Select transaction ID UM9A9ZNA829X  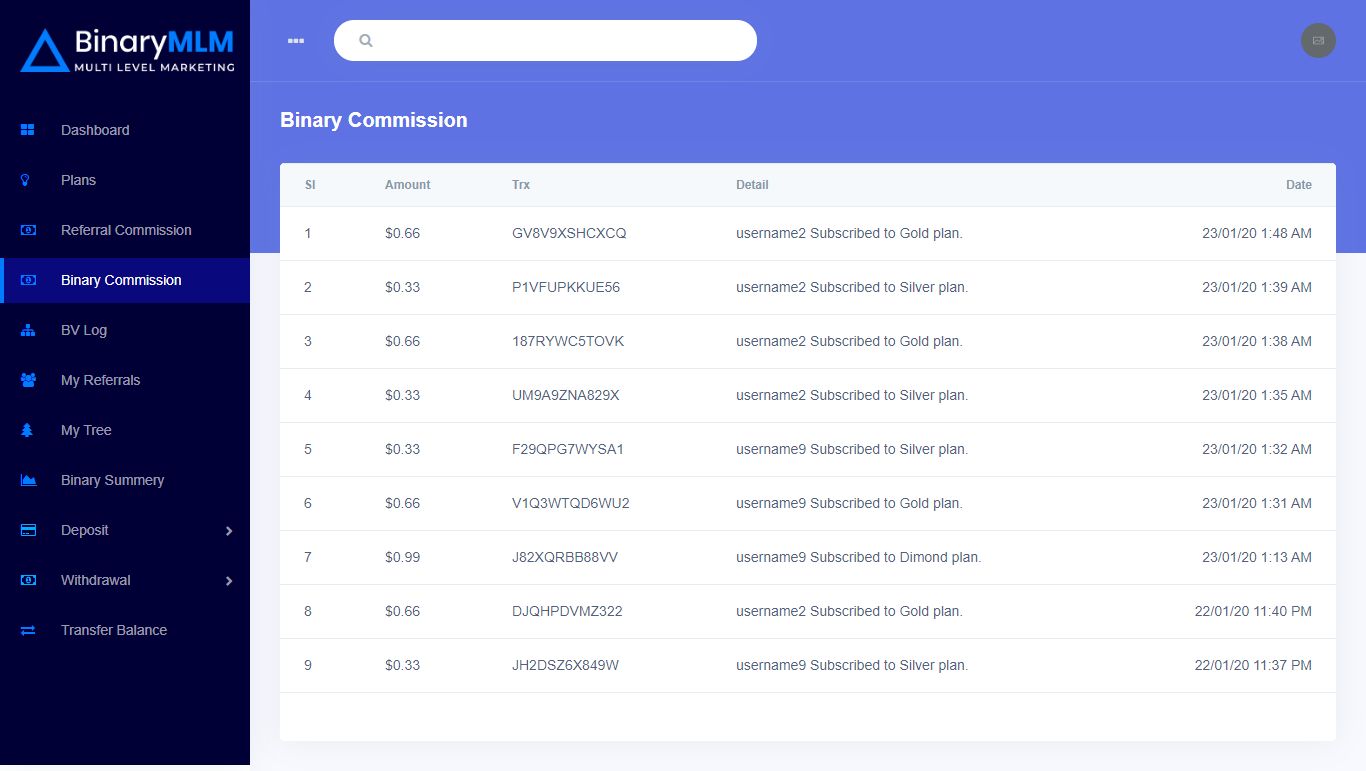point(566,395)
